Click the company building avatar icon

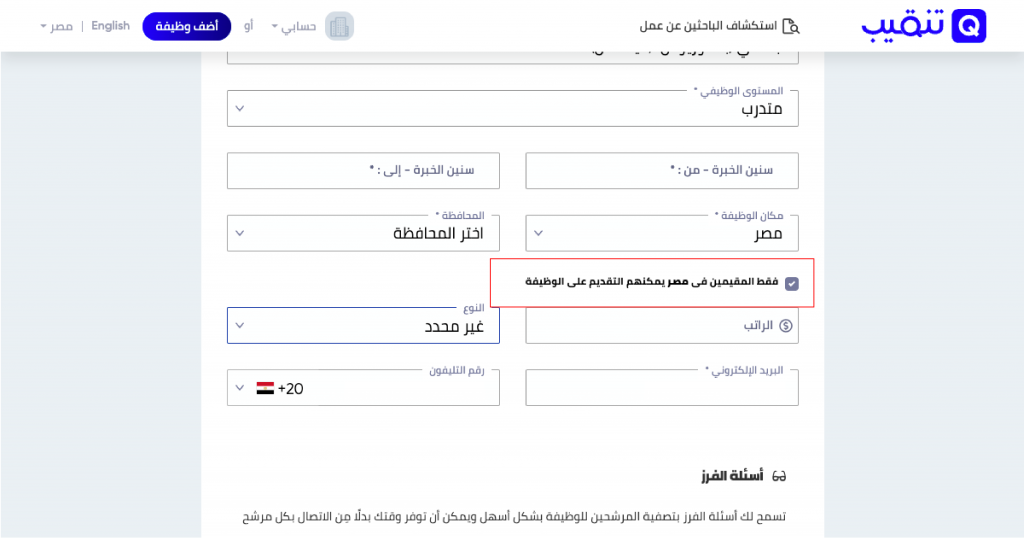pos(340,26)
